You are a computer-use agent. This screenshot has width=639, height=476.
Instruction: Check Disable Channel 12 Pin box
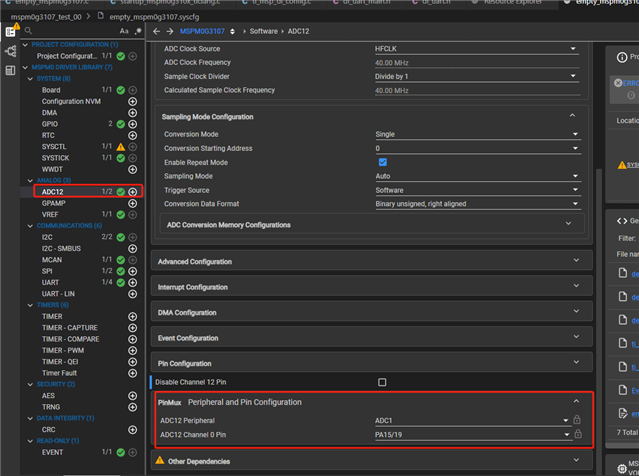point(382,382)
